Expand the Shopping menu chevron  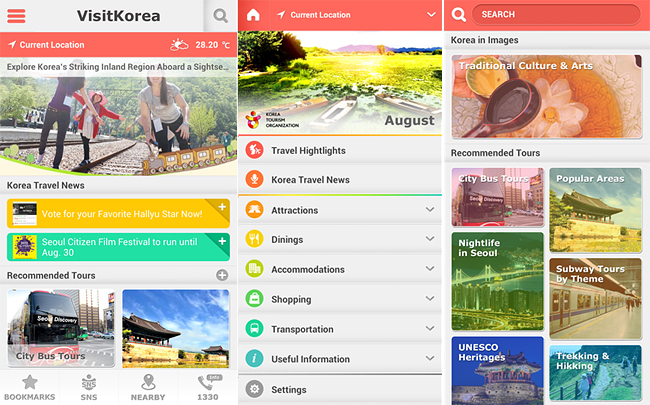[x=430, y=299]
